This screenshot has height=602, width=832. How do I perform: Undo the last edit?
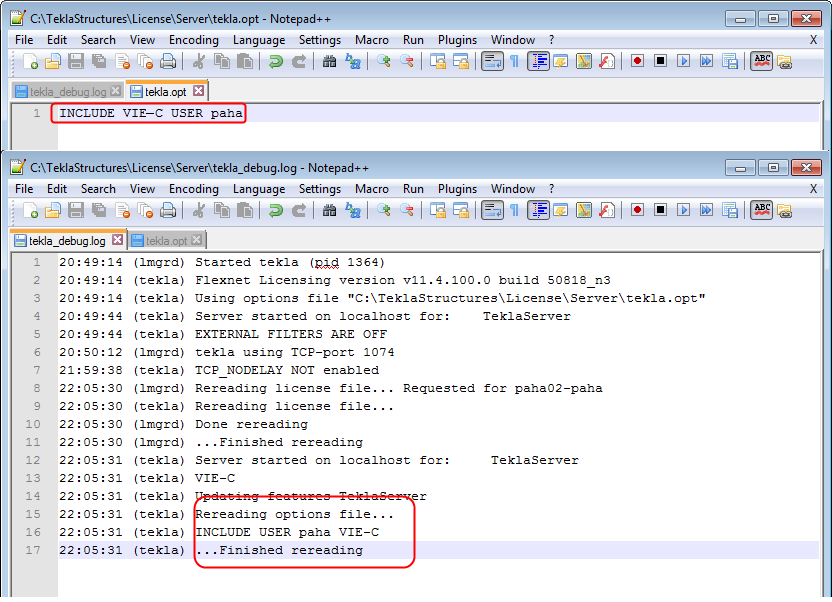tap(277, 61)
